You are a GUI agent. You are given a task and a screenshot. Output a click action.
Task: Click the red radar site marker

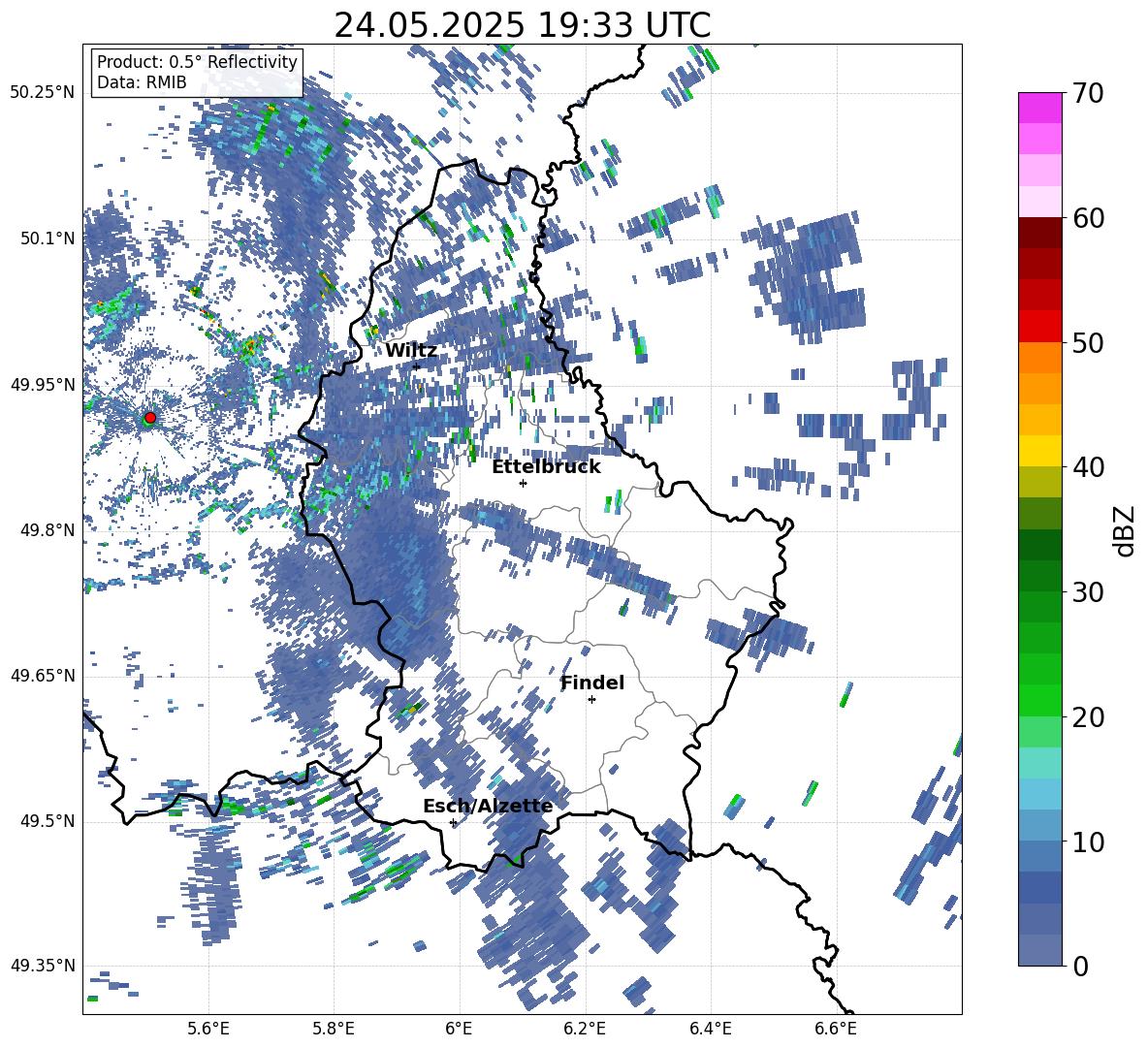click(150, 418)
